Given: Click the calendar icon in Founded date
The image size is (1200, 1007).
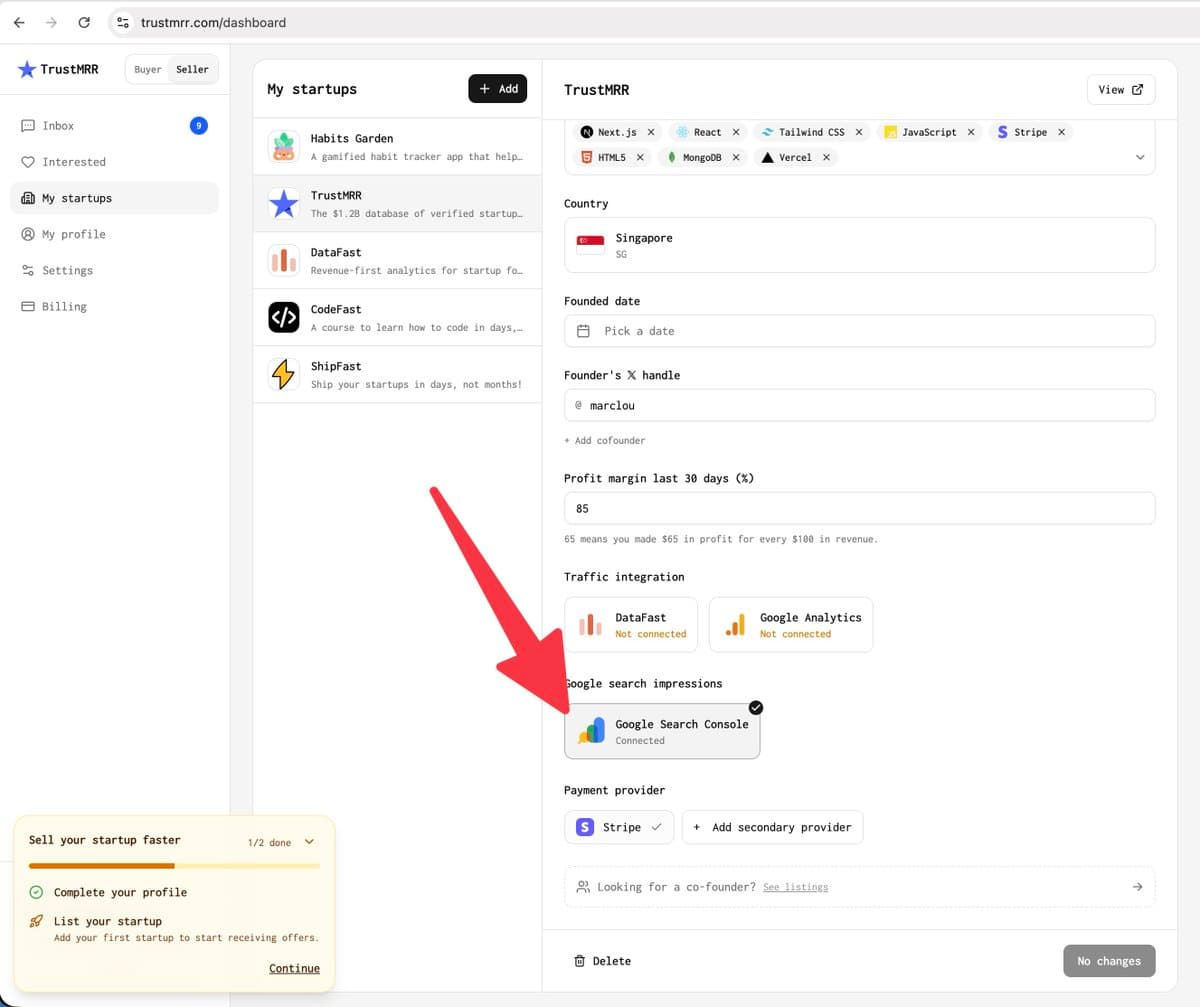Looking at the screenshot, I should pyautogui.click(x=583, y=331).
